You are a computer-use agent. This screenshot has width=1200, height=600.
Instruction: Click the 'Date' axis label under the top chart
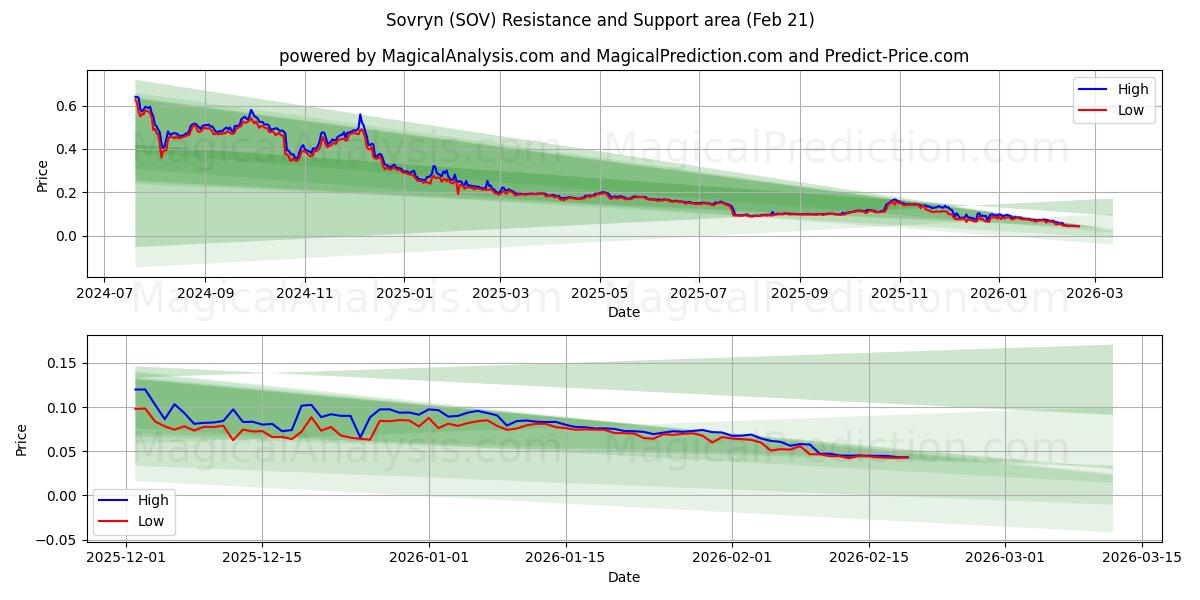624,313
